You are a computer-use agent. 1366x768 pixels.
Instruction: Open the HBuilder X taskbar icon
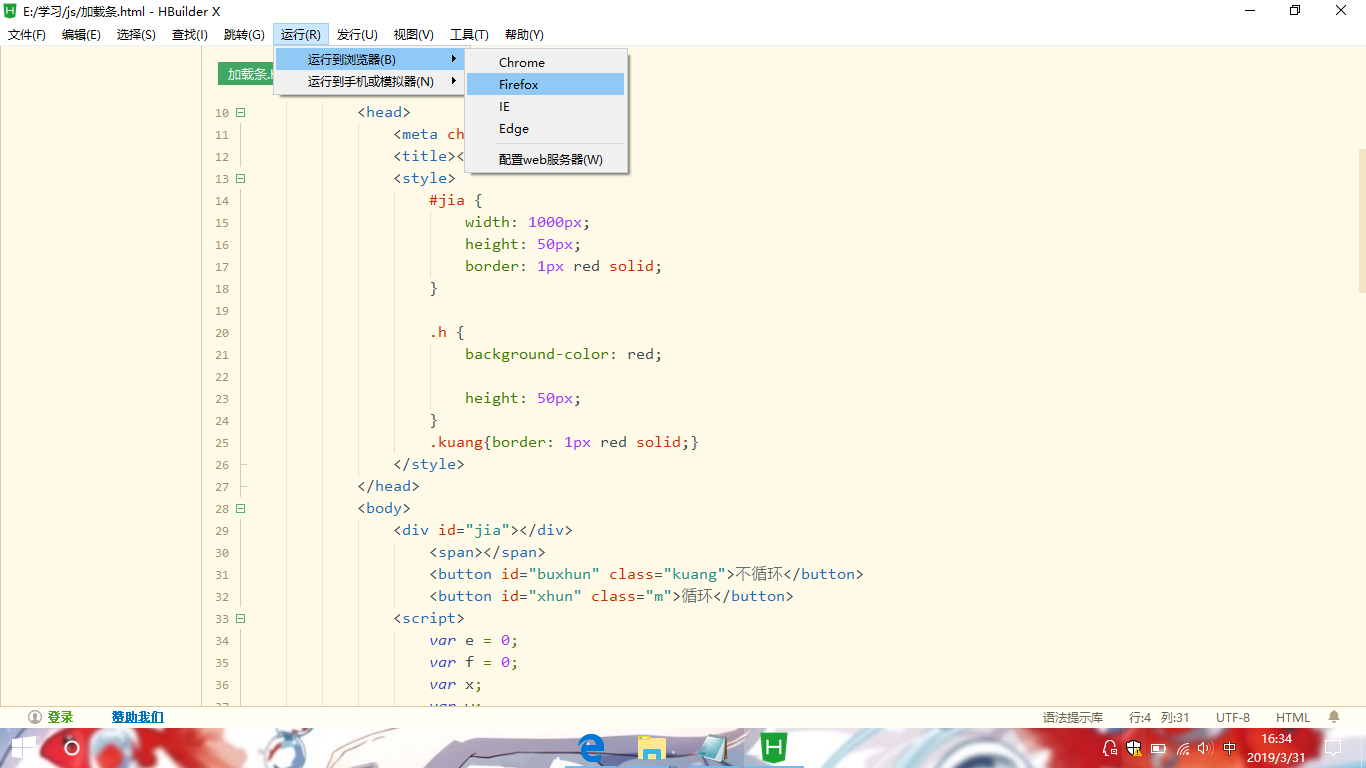(773, 747)
